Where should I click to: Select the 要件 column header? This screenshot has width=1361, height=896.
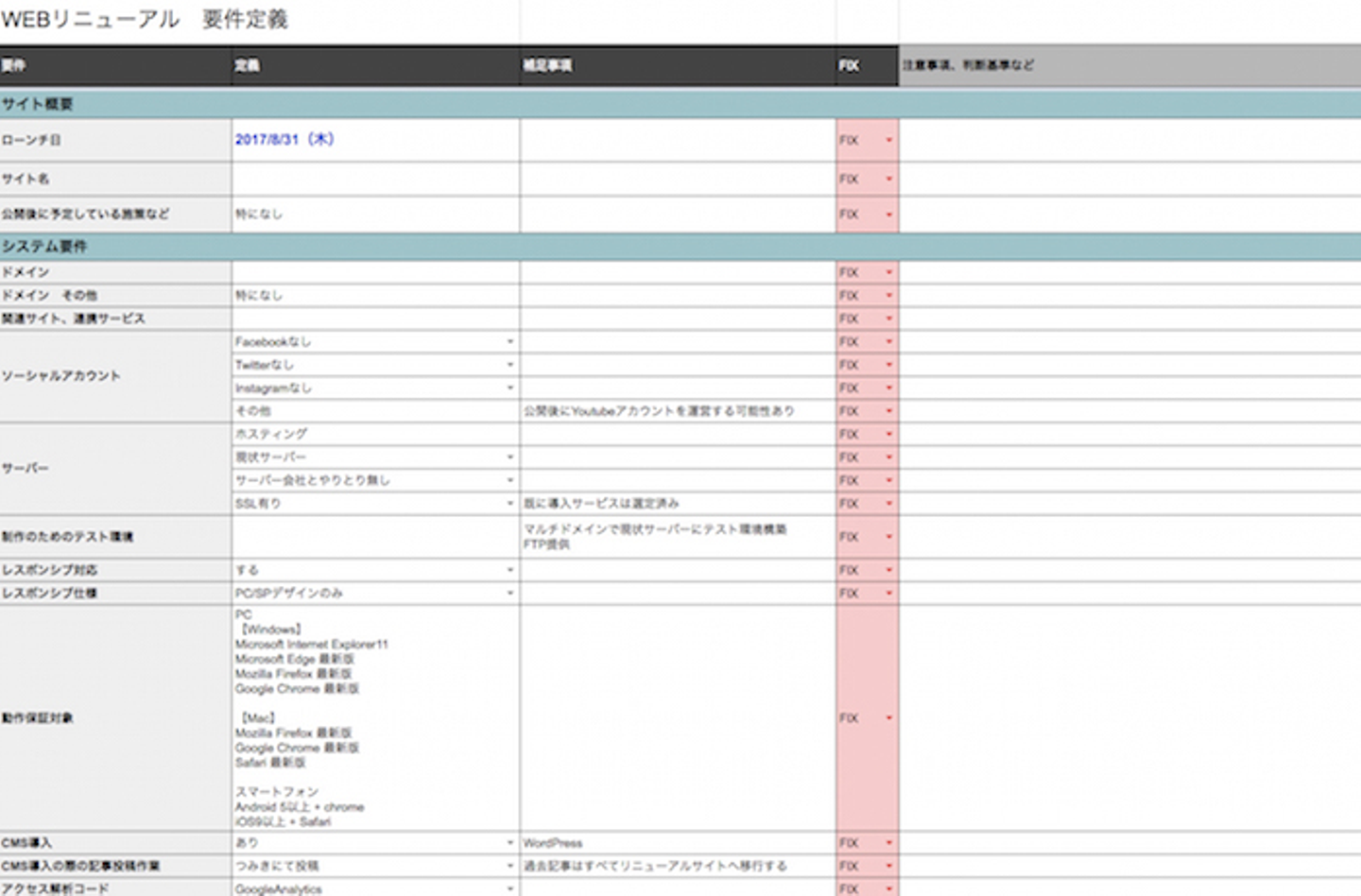pyautogui.click(x=115, y=66)
